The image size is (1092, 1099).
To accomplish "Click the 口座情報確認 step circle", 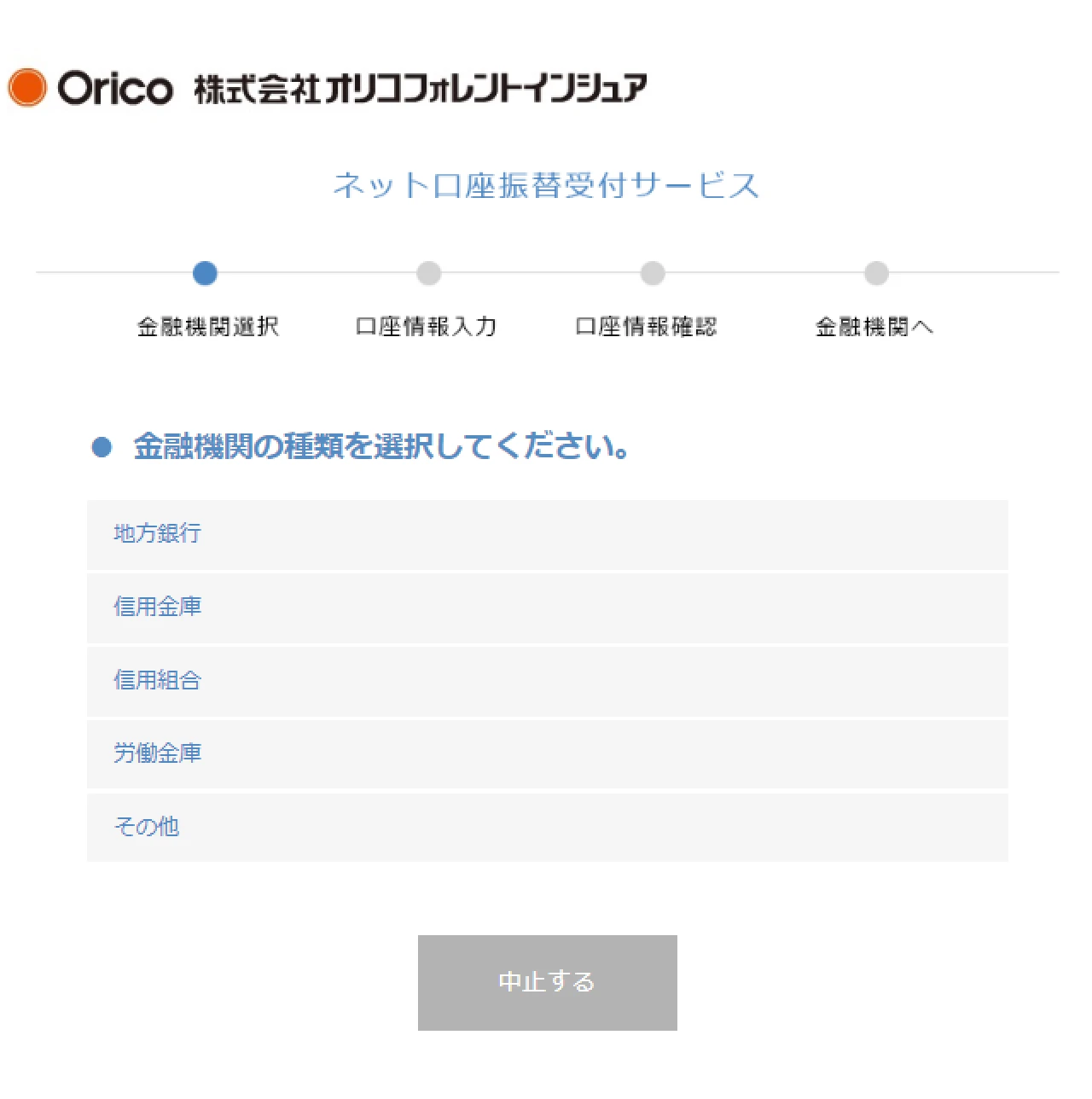I will tap(652, 273).
